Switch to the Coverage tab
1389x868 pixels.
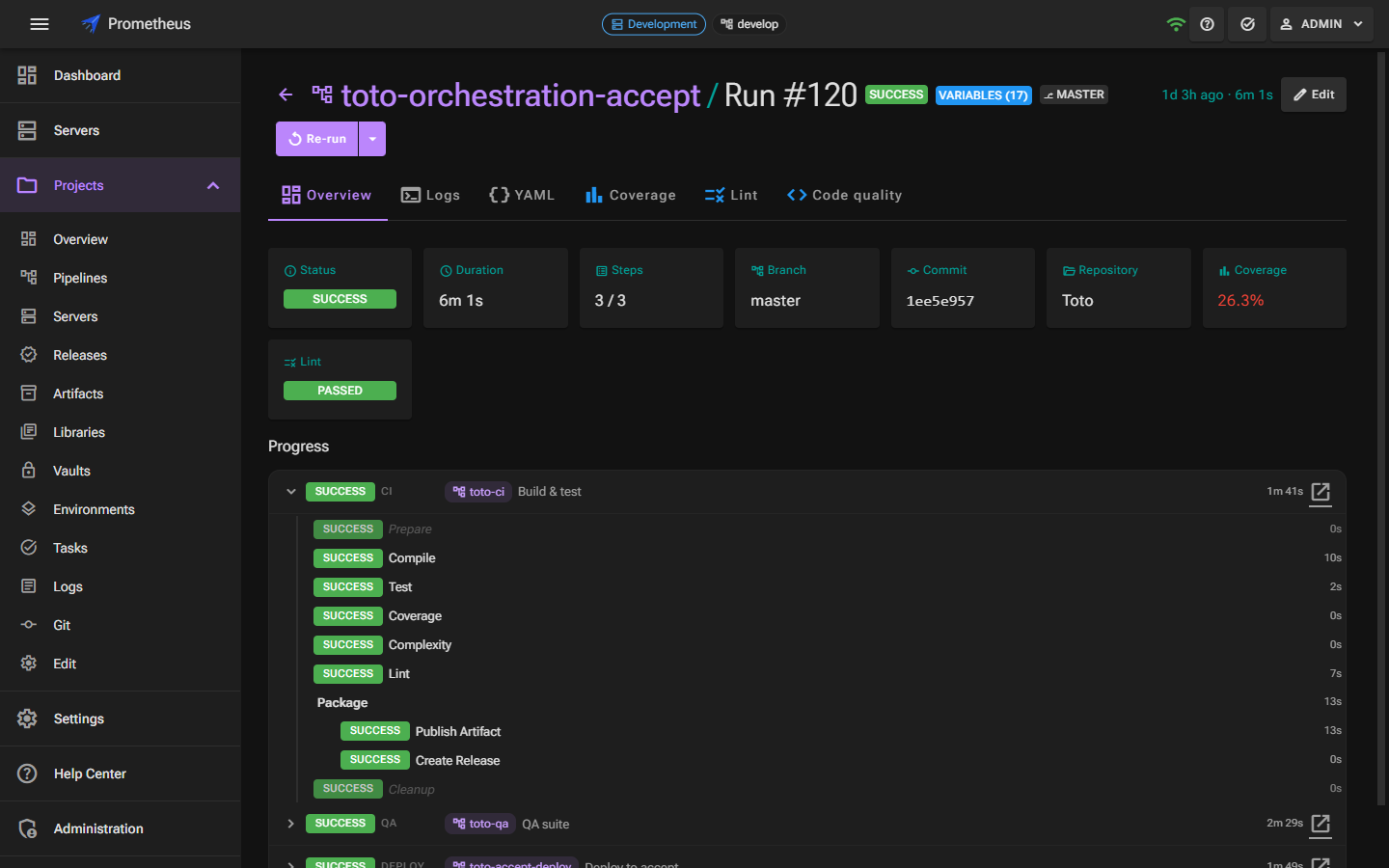click(630, 195)
